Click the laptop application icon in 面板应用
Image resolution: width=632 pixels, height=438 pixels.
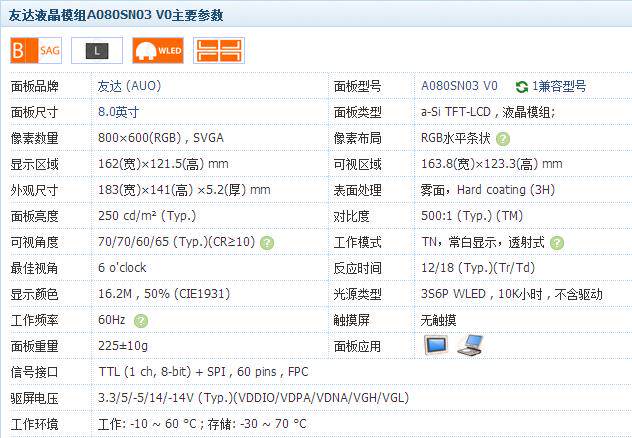(x=470, y=345)
